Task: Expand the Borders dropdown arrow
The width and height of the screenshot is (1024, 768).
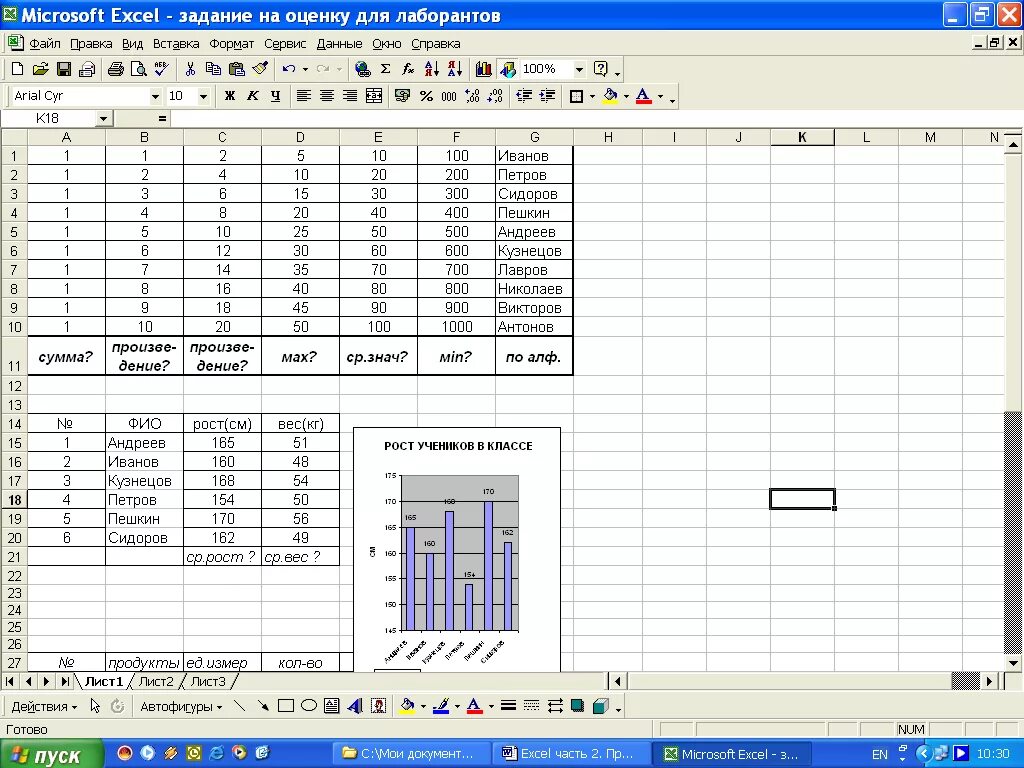Action: (x=592, y=96)
